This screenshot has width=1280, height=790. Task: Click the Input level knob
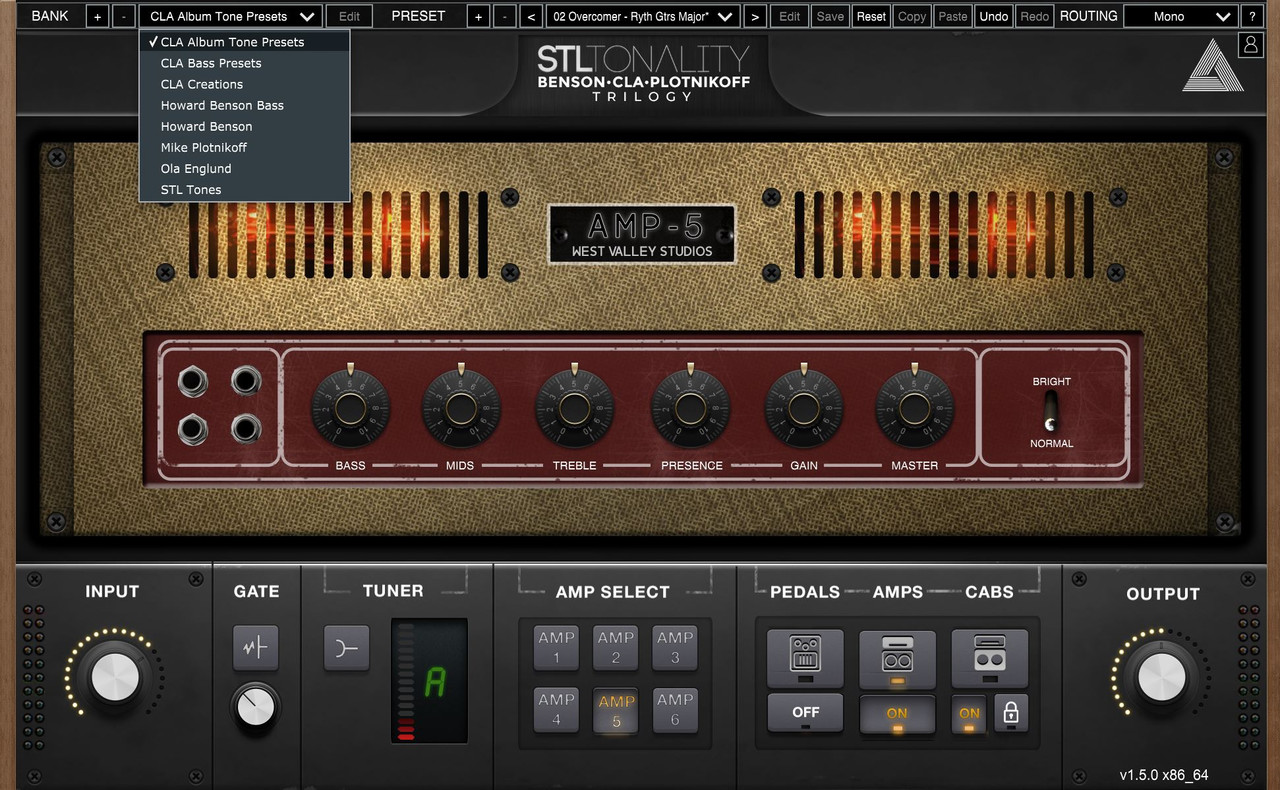pyautogui.click(x=115, y=677)
